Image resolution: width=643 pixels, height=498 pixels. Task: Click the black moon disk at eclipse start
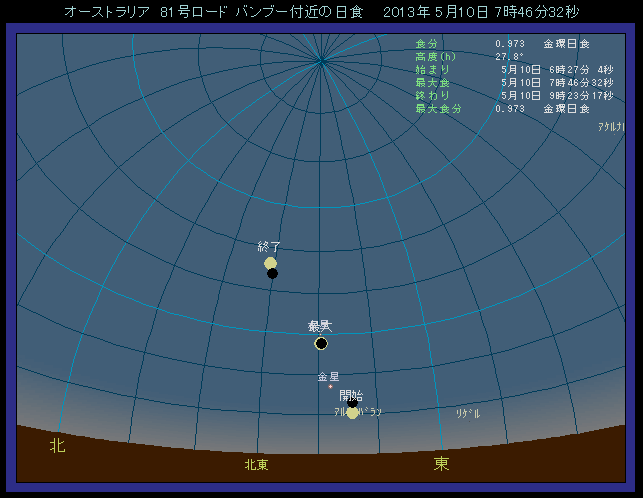[357, 406]
